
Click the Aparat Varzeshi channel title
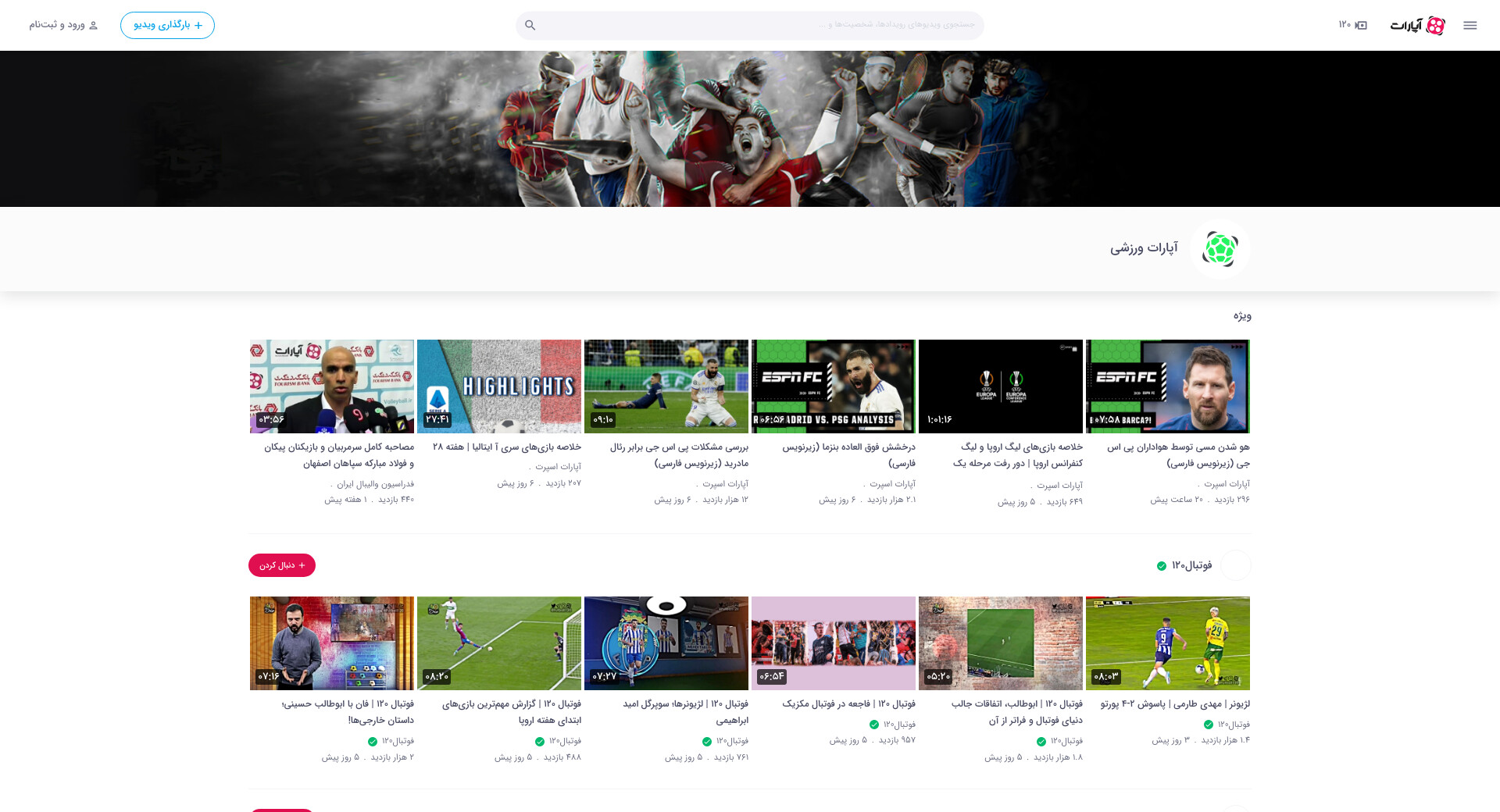(x=1144, y=248)
